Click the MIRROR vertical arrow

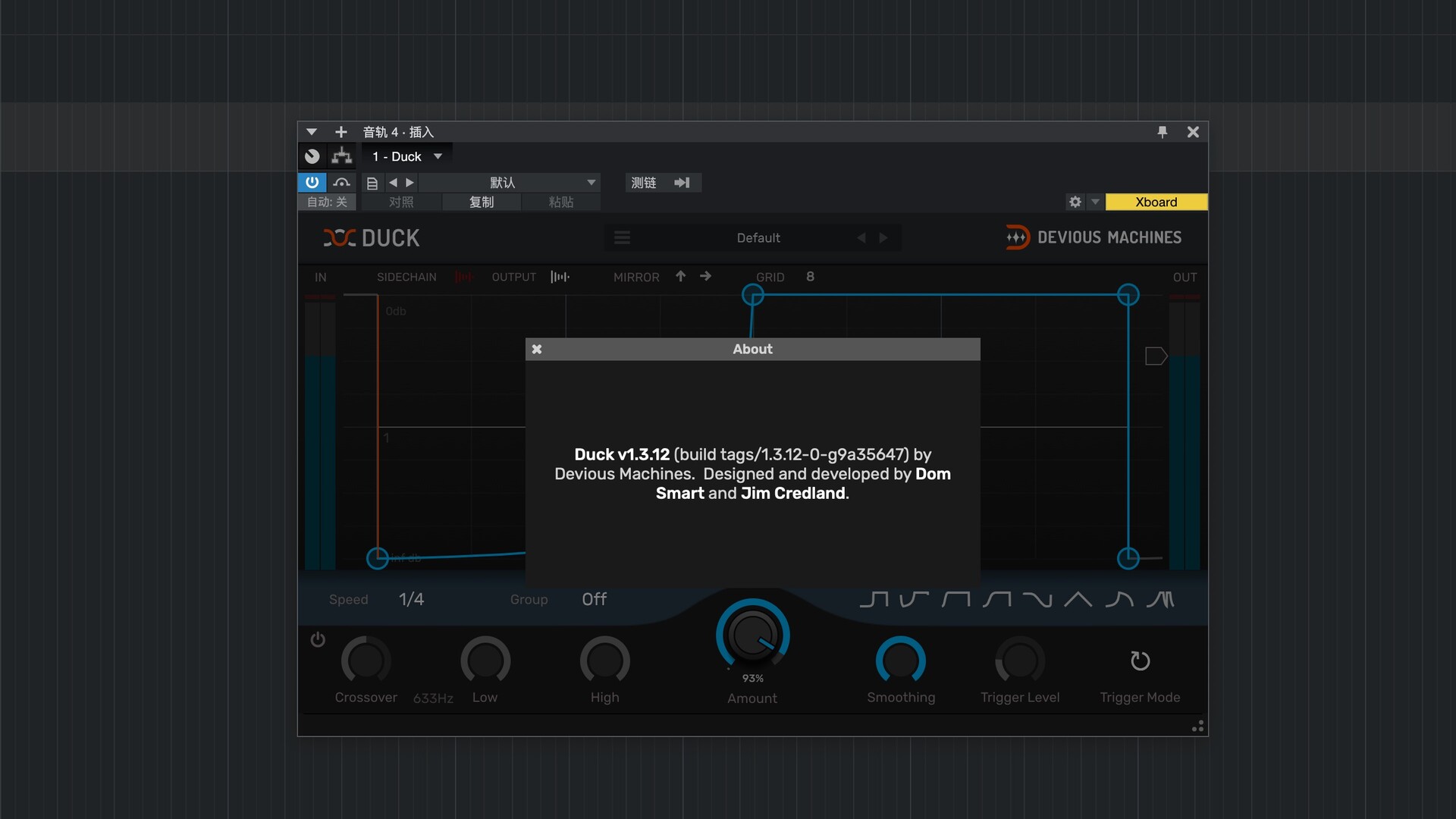(681, 277)
